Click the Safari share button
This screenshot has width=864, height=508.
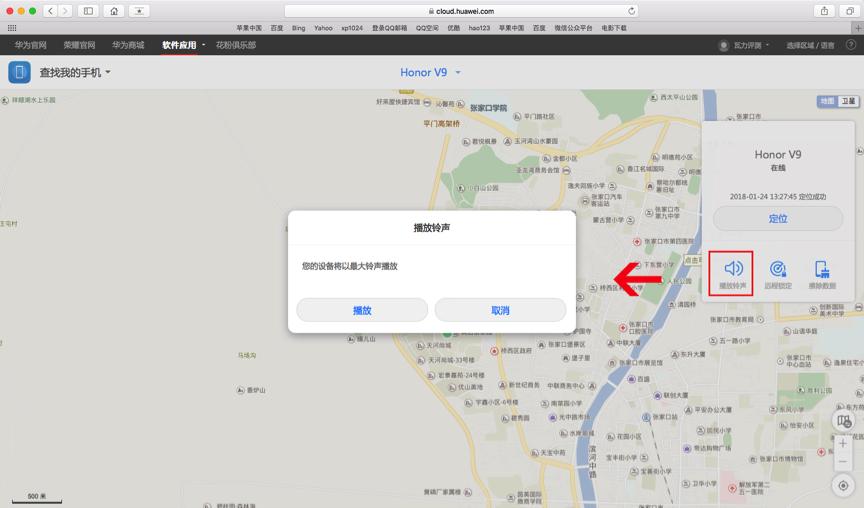point(824,10)
